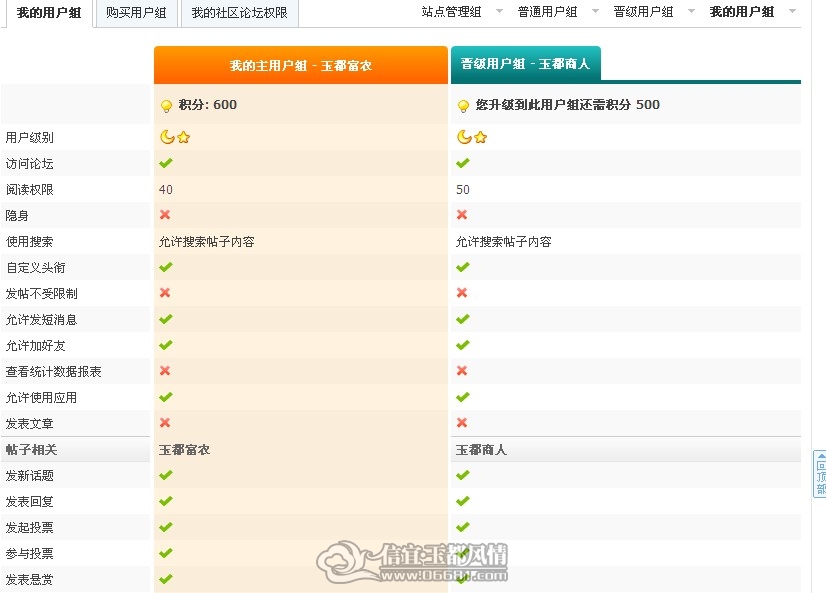Click 发表文章 red cross in 玉都富农 column

165,422
